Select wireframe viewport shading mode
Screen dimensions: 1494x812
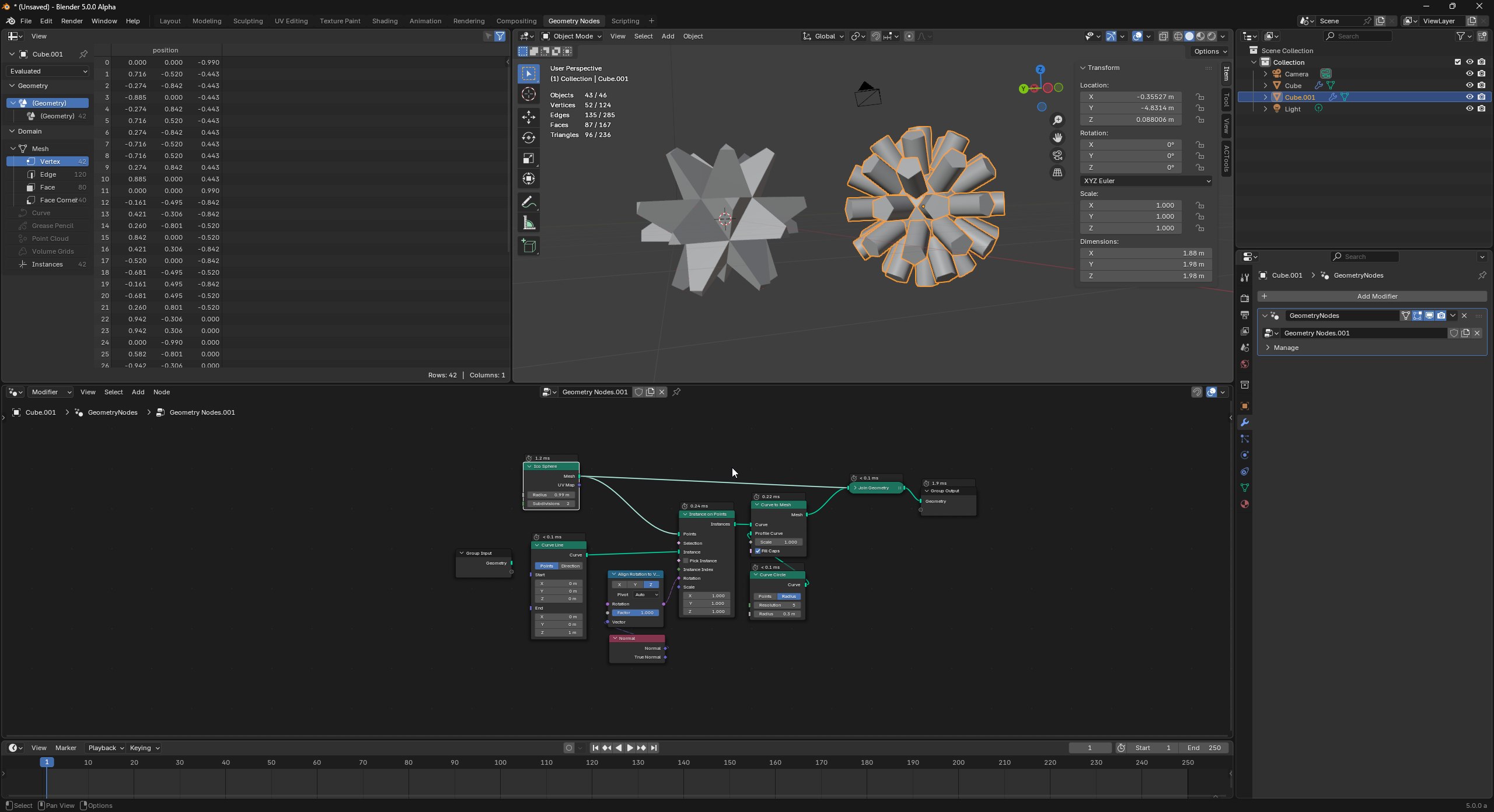pyautogui.click(x=1178, y=36)
